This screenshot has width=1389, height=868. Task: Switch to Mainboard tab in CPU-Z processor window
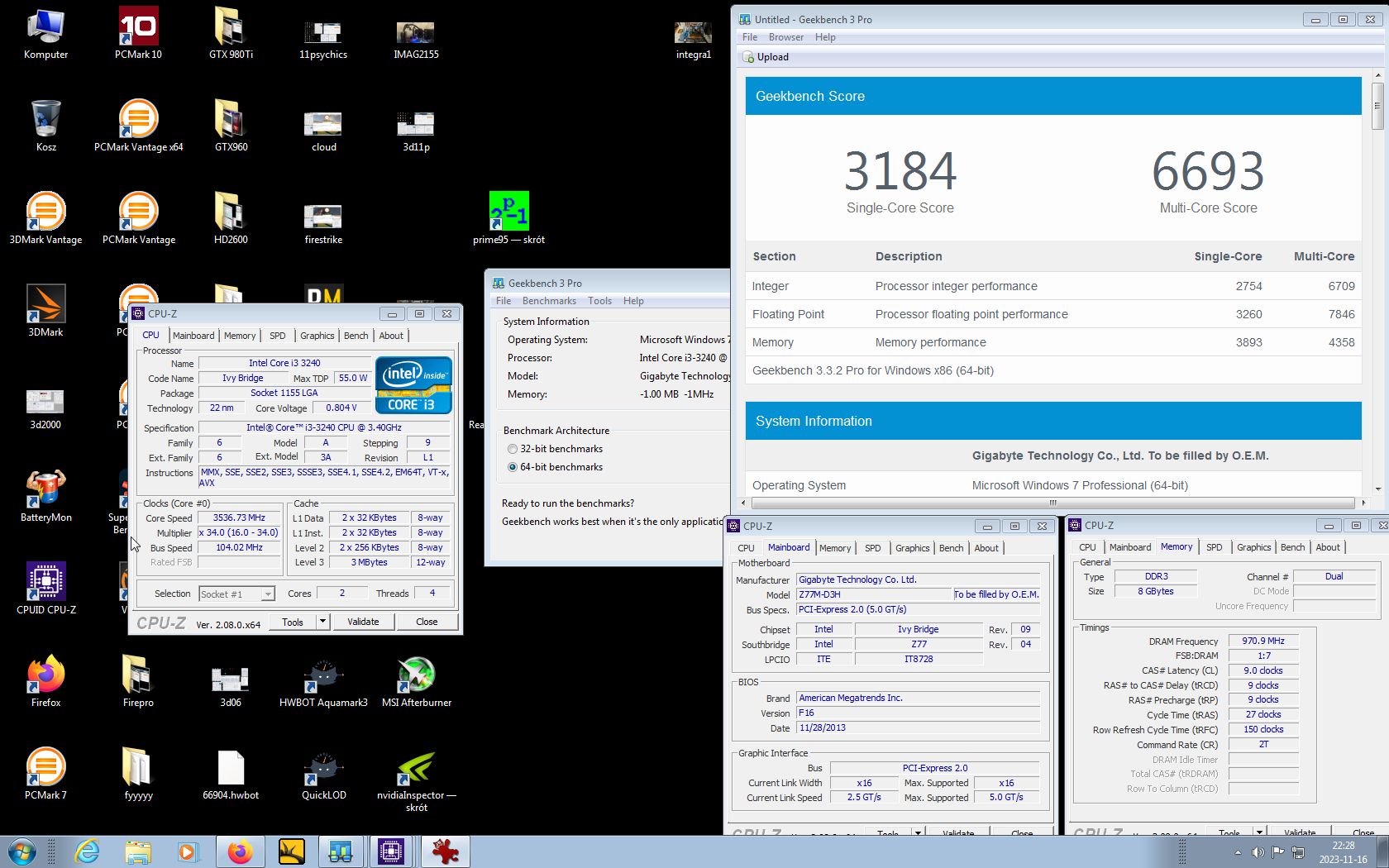(193, 336)
